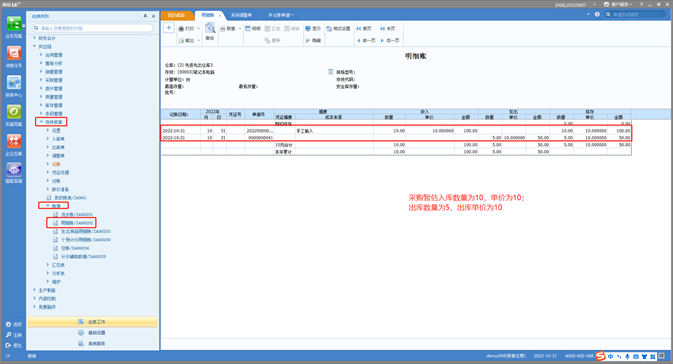Open 计价辅助数据 tree item
The width and height of the screenshot is (673, 364).
(x=79, y=257)
